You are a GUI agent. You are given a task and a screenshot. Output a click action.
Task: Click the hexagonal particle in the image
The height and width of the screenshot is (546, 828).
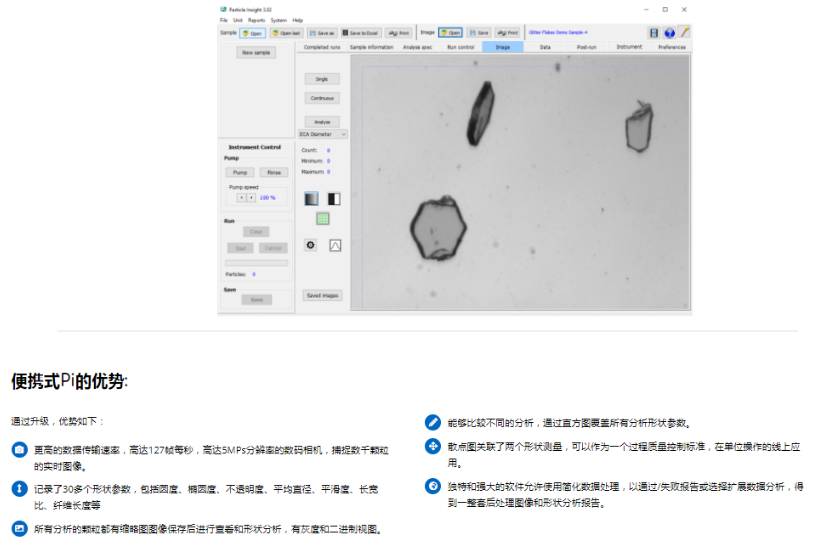438,228
